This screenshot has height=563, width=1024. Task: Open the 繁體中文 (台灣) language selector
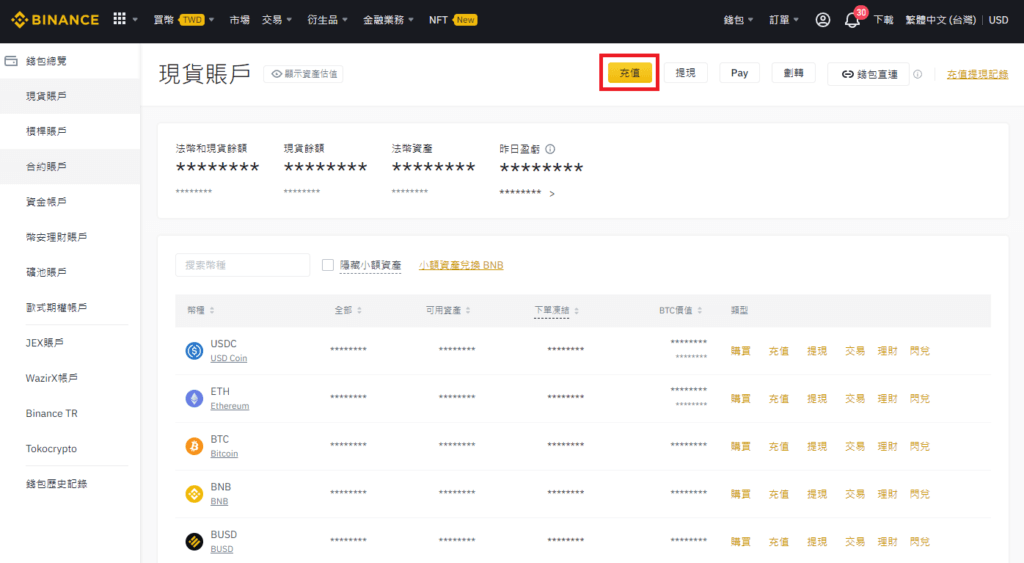940,20
